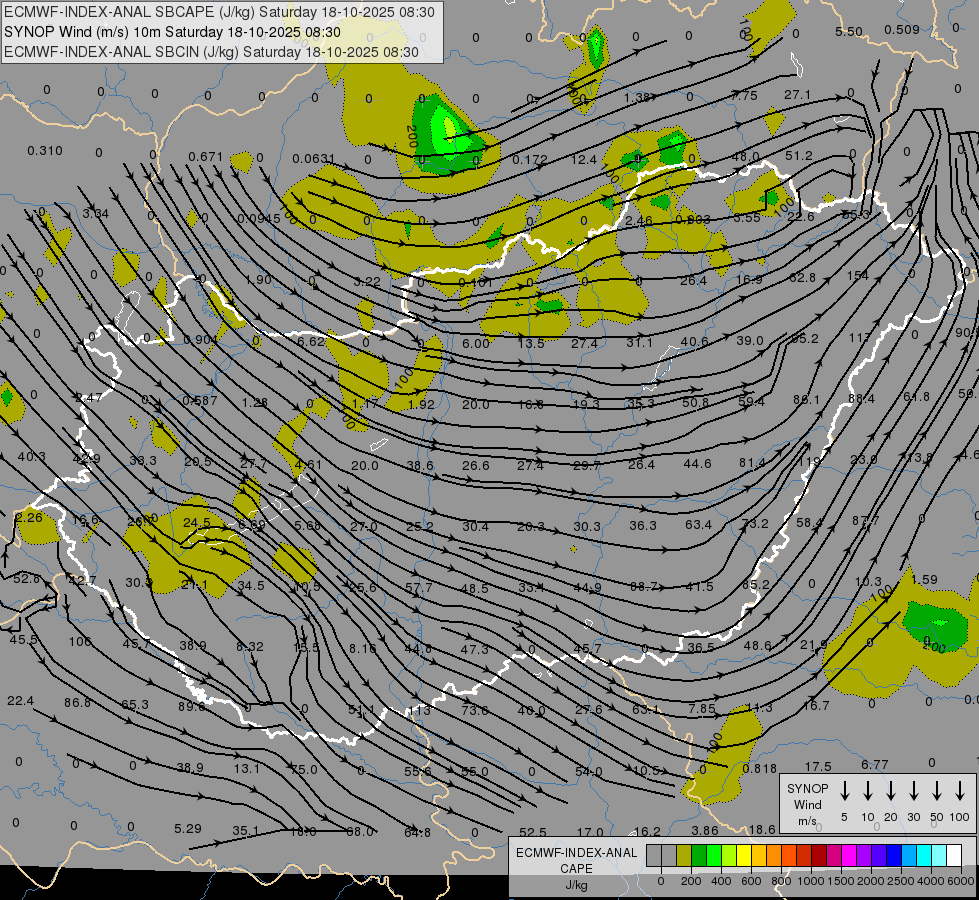Screen dimensions: 979x900
Task: Click the map value 3.34
Action: point(96,214)
